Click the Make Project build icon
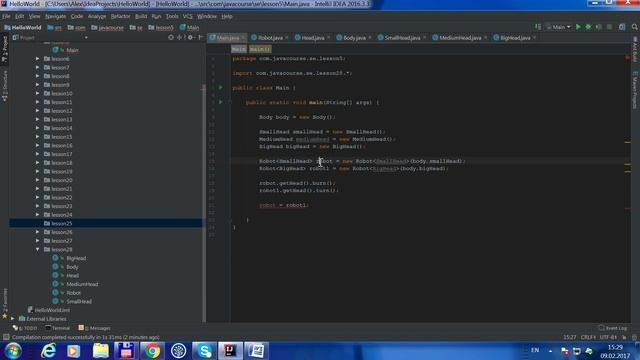 point(538,27)
